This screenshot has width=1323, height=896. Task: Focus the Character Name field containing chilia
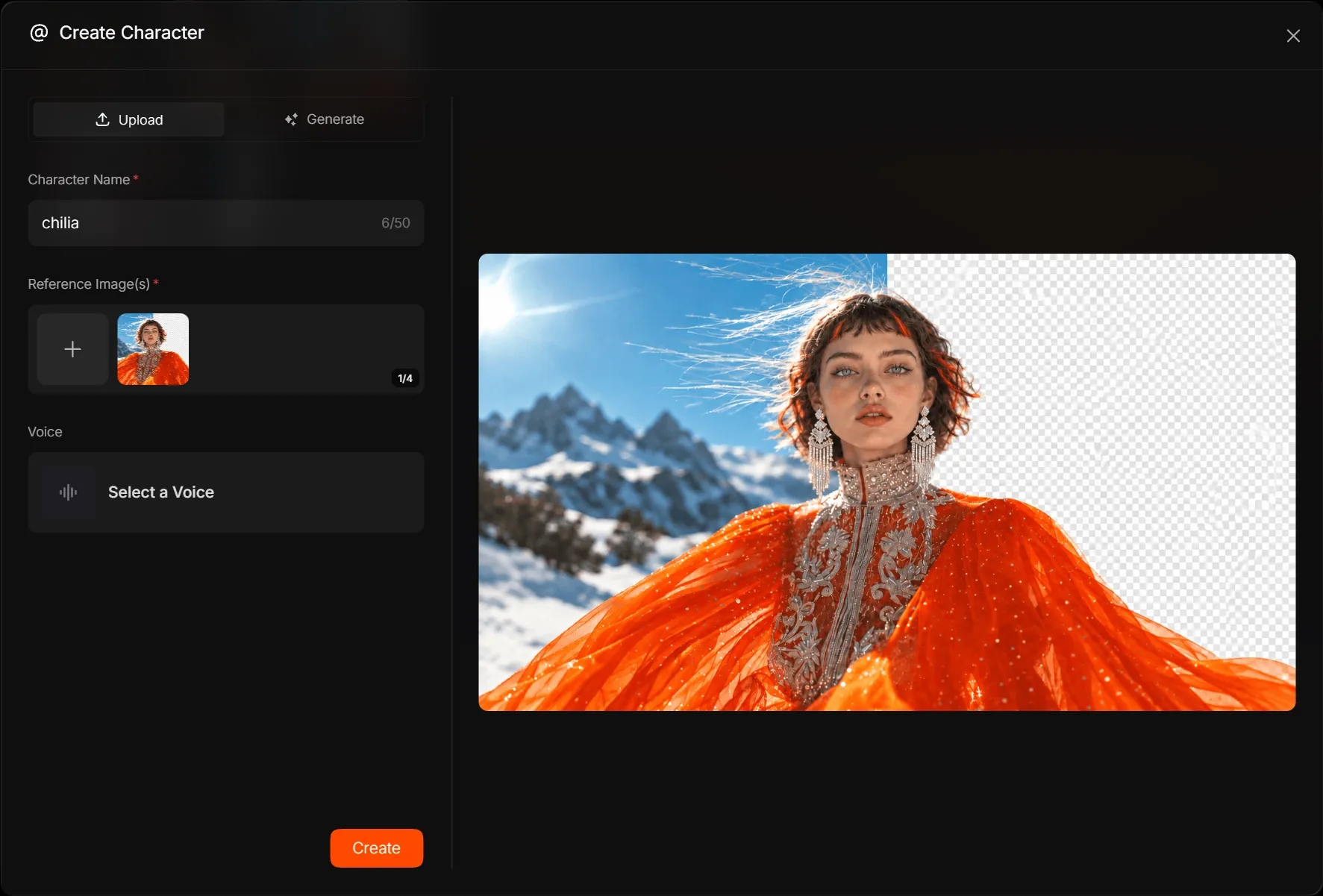(226, 223)
